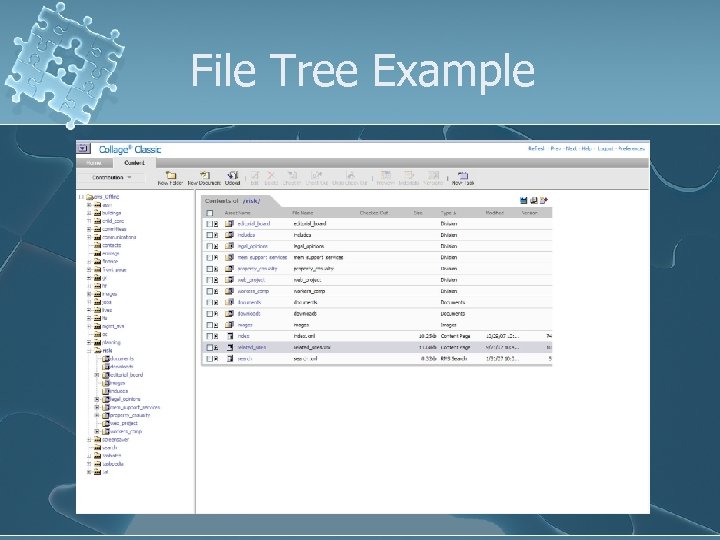The height and width of the screenshot is (540, 720).
Task: Click the Upload toolbar icon
Action: (233, 175)
